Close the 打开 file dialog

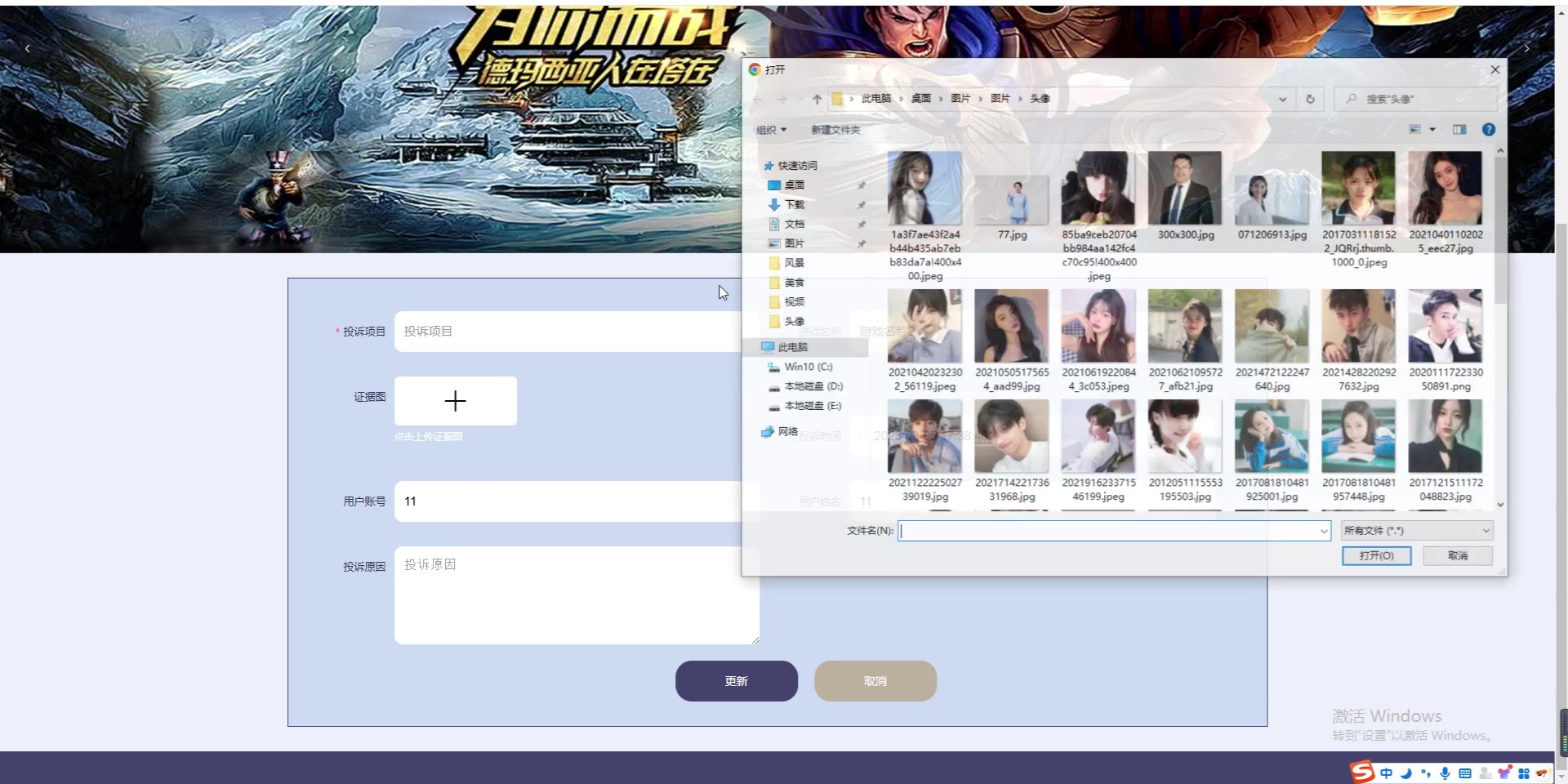[x=1494, y=70]
